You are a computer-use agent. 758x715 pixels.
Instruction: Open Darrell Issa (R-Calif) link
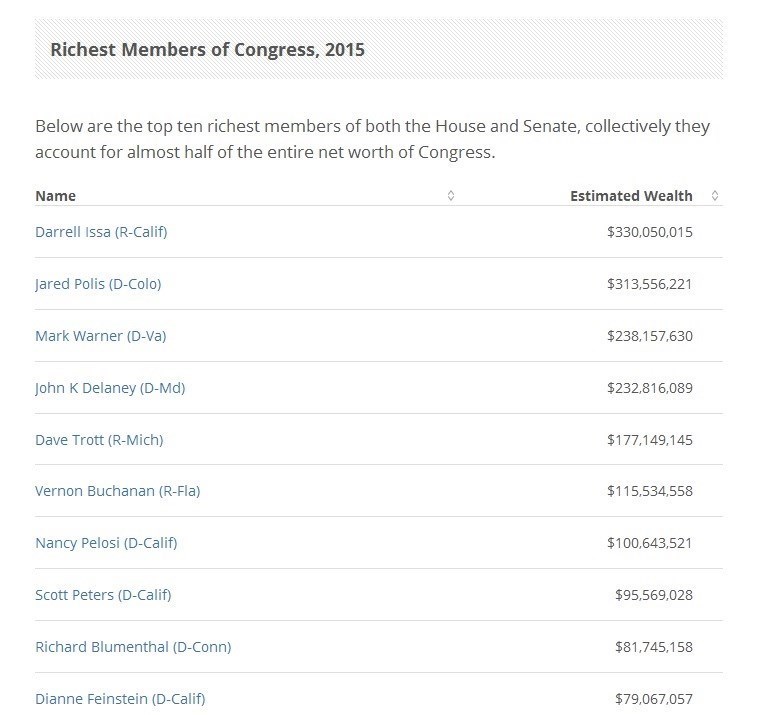click(101, 232)
